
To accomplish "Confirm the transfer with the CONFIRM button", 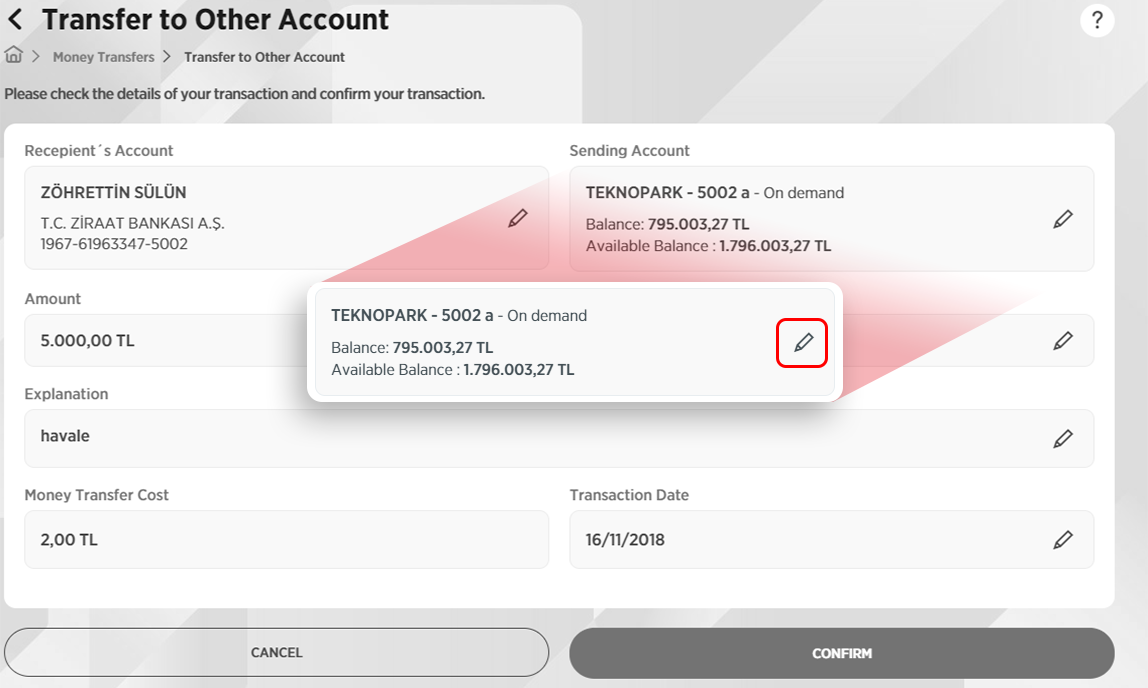I will pyautogui.click(x=841, y=653).
